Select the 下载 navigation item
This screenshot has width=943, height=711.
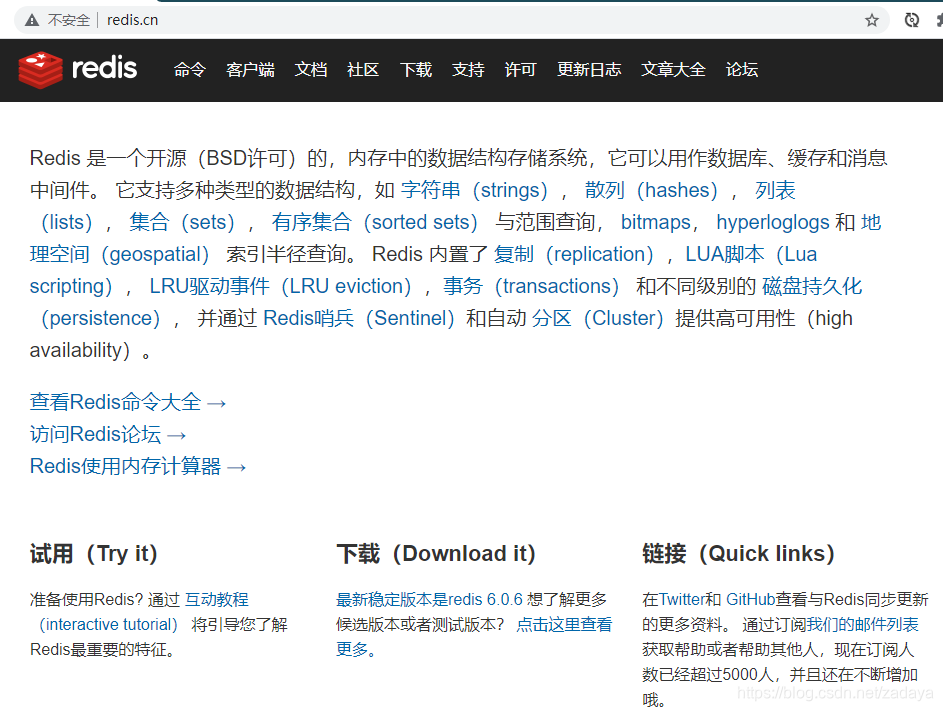[416, 70]
